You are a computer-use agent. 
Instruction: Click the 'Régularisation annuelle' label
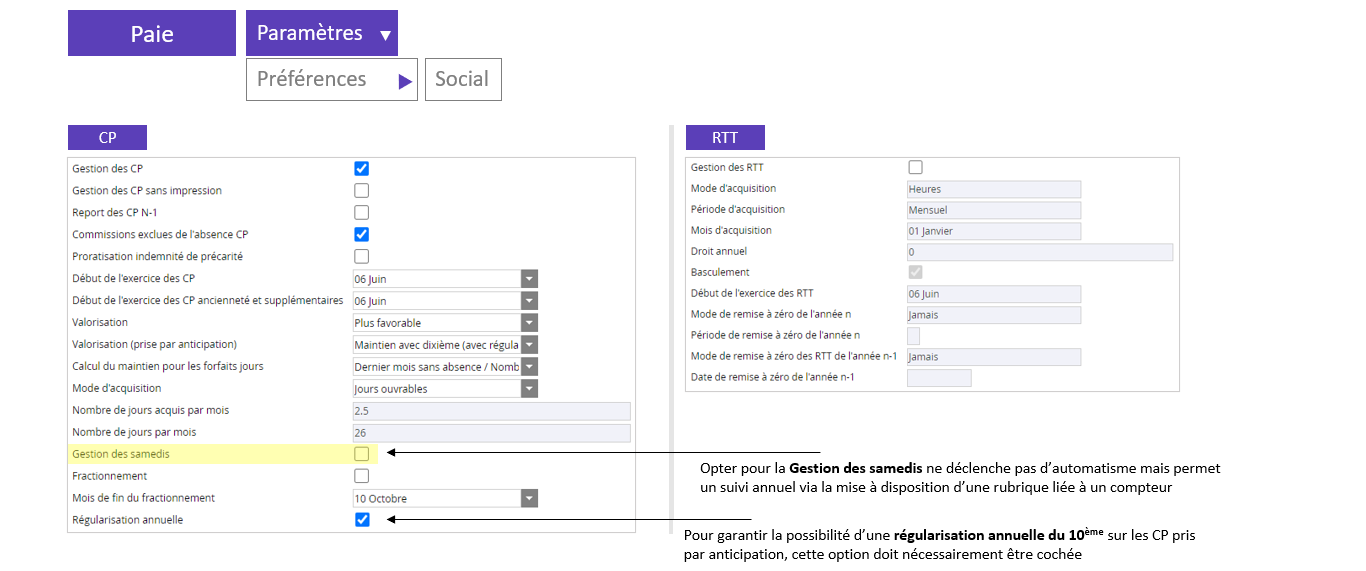coord(128,520)
